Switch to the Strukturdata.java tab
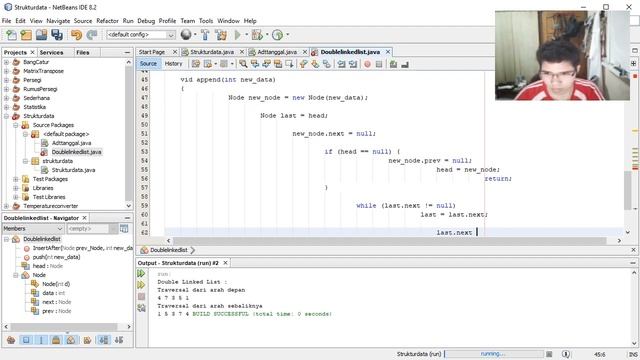 211,52
